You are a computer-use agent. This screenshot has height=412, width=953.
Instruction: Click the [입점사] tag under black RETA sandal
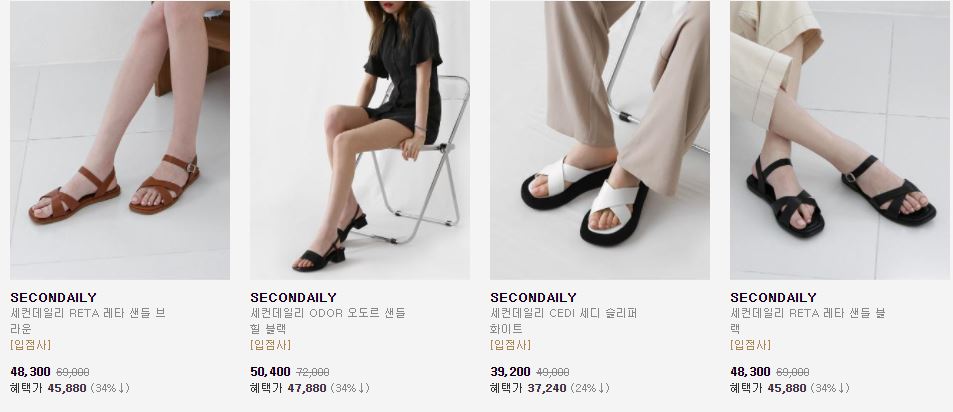click(750, 345)
